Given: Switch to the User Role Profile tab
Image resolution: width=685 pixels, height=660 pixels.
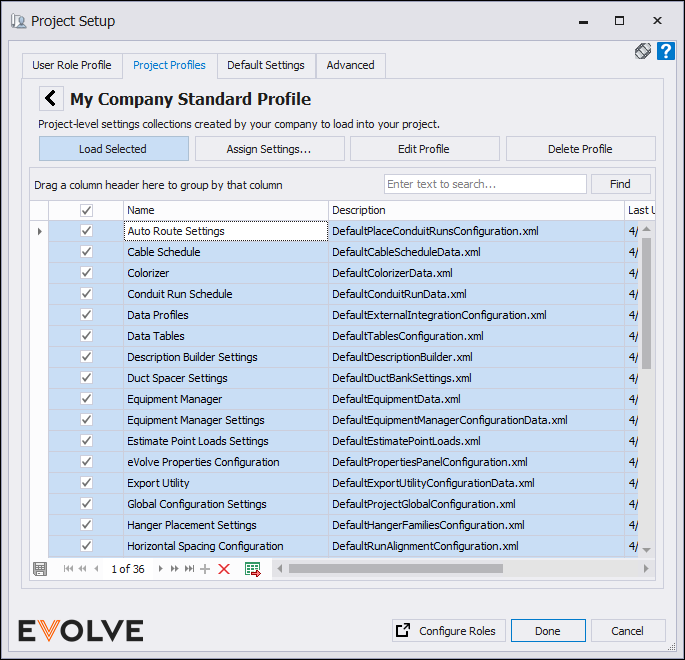Looking at the screenshot, I should point(72,66).
